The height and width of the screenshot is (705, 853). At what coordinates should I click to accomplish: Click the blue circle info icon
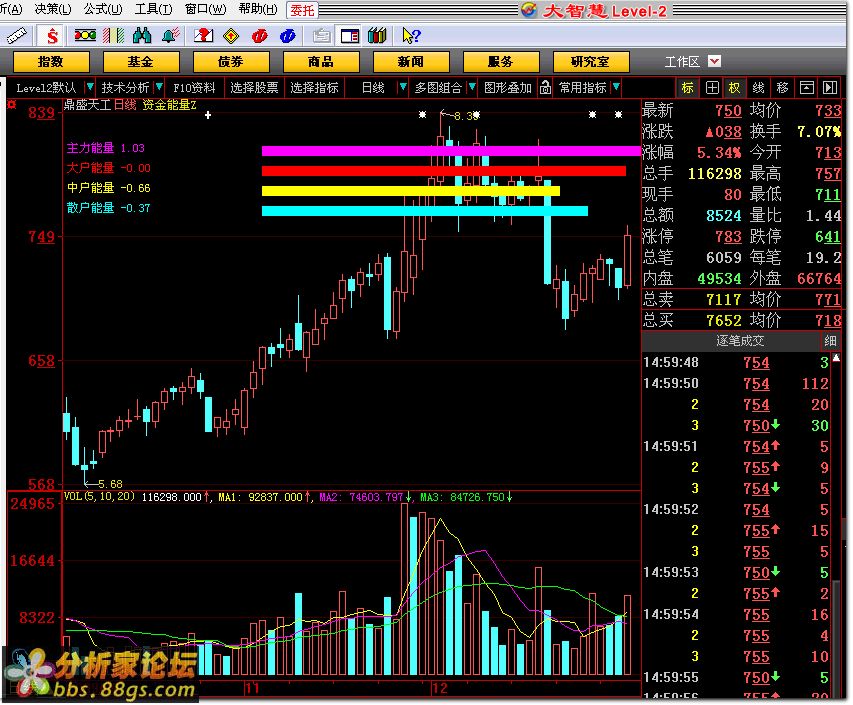tap(288, 36)
